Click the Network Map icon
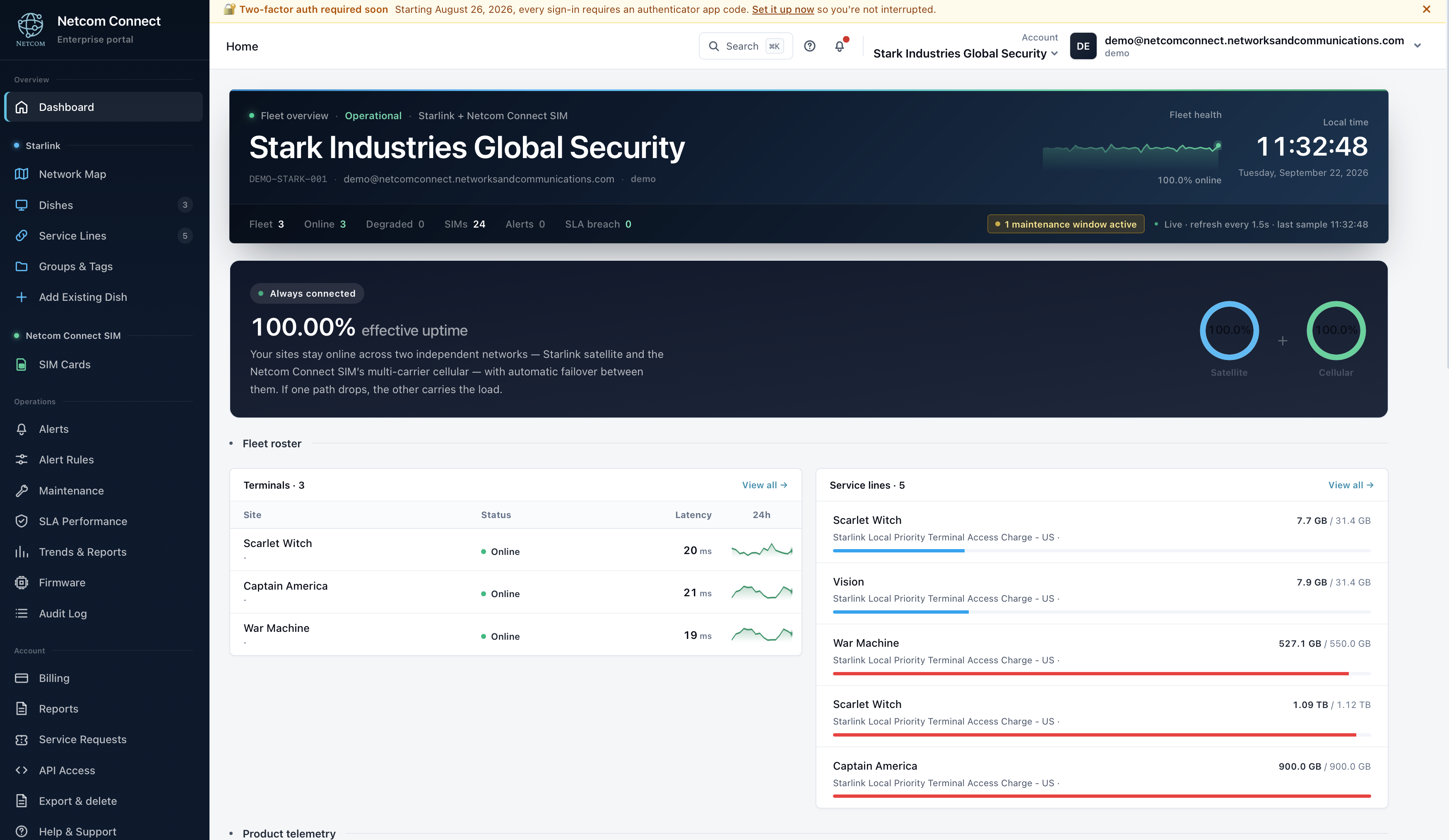Viewport: 1449px width, 840px height. pyautogui.click(x=22, y=174)
